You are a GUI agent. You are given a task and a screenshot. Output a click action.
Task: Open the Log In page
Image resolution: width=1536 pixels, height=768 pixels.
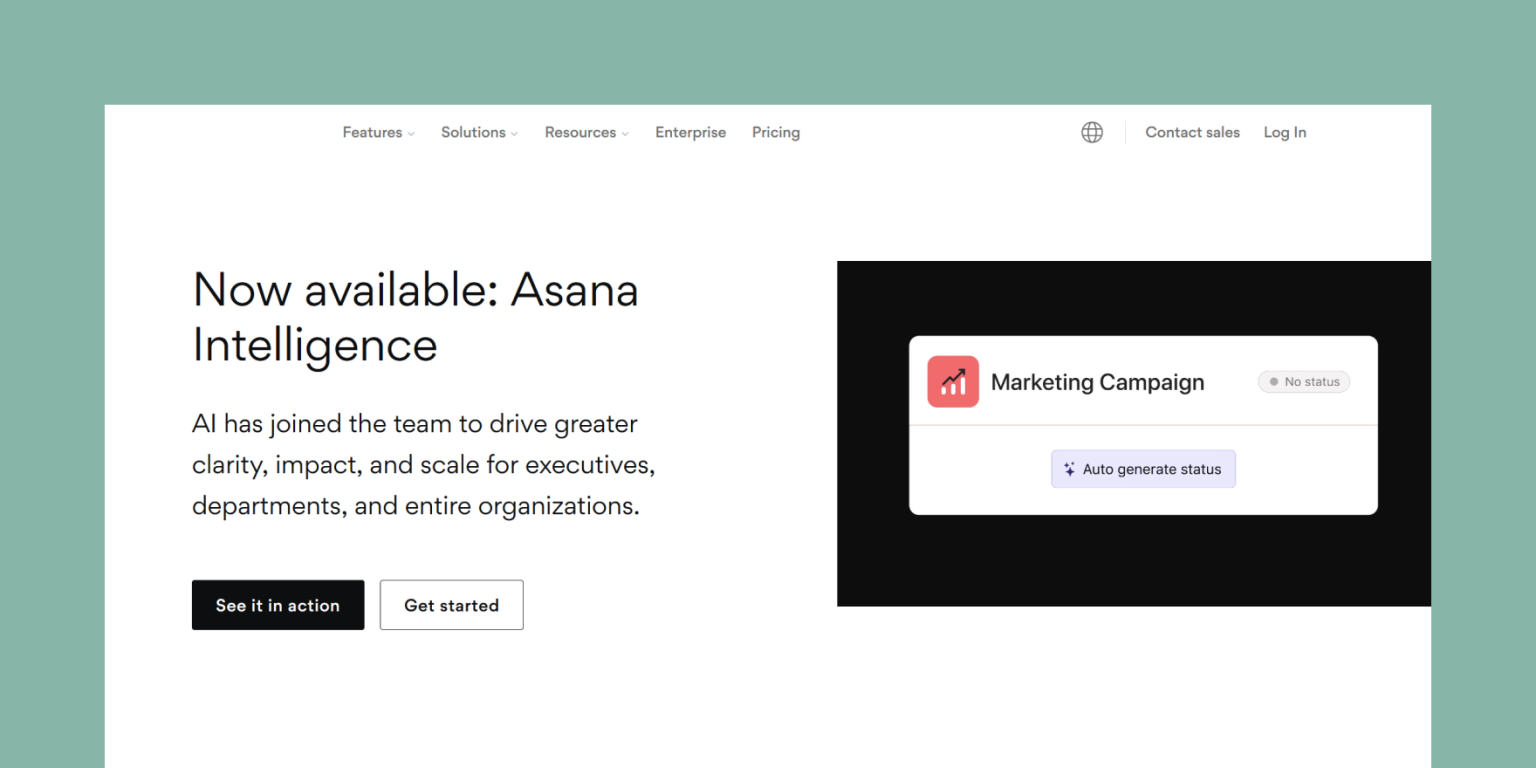coord(1284,132)
